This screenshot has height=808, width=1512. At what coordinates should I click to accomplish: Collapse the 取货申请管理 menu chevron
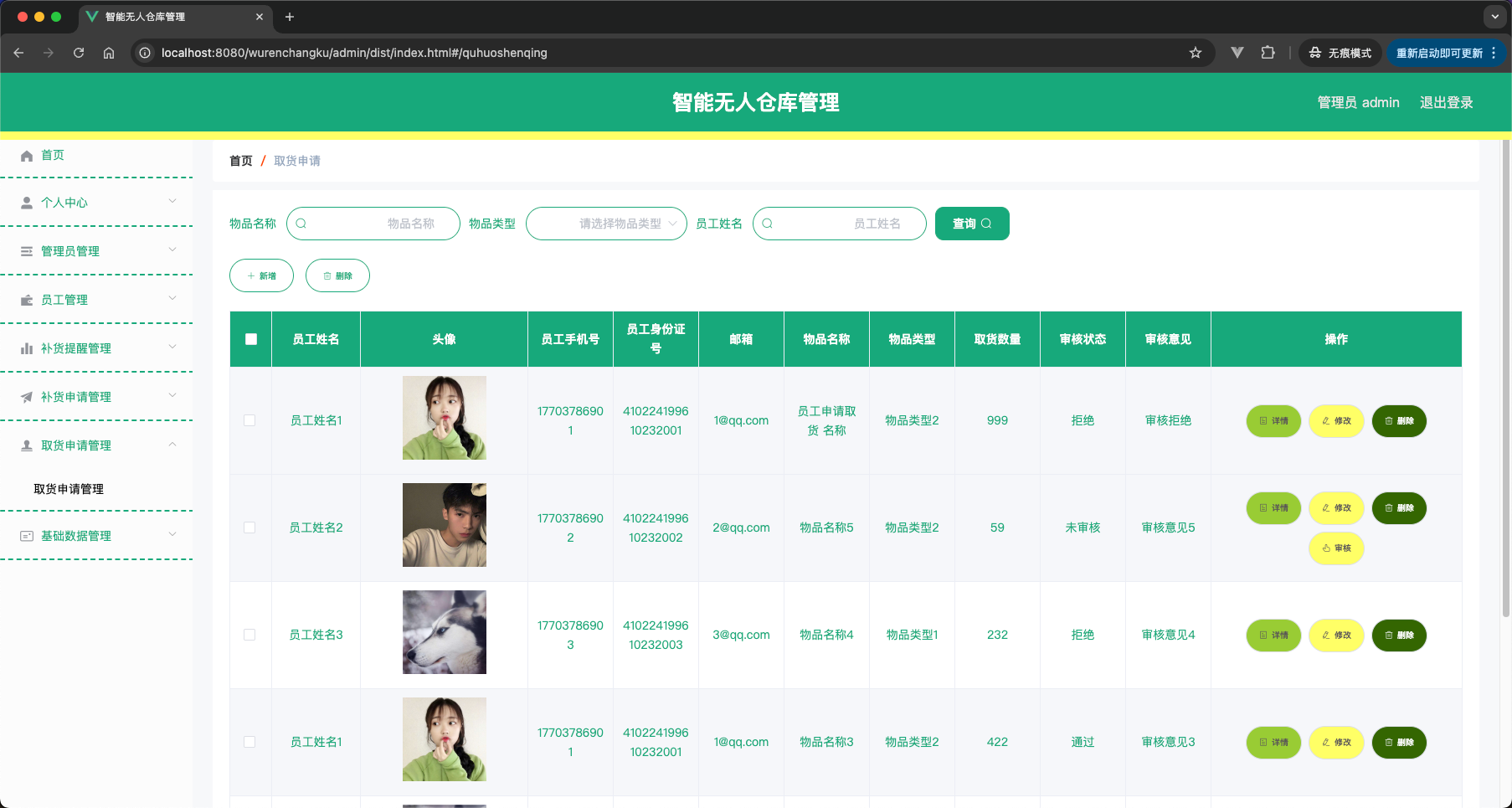point(172,444)
